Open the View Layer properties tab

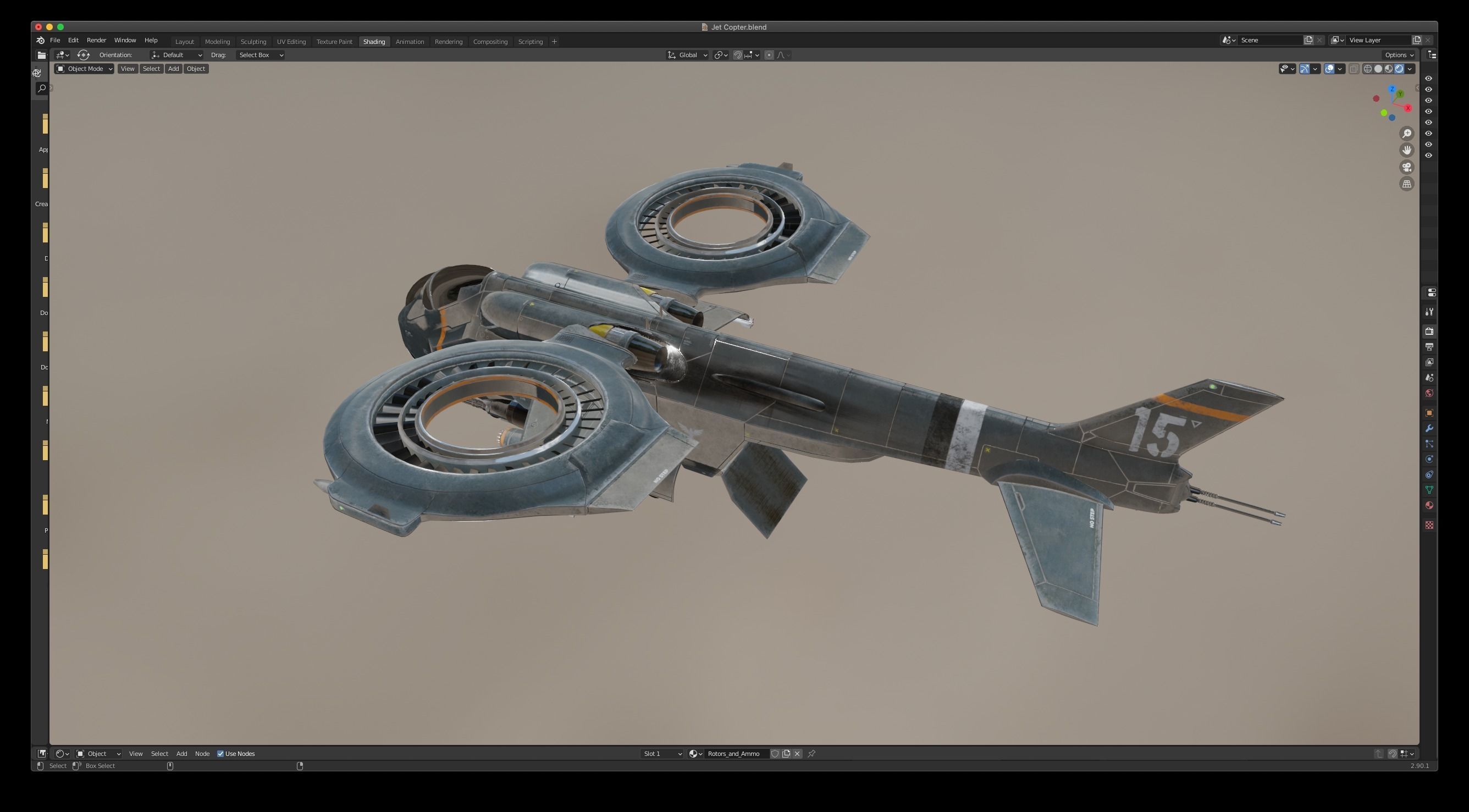coord(1429,362)
